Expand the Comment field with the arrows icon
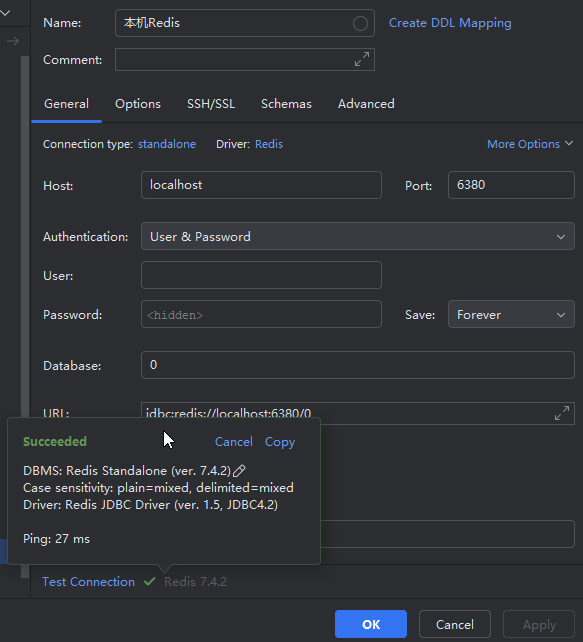The height and width of the screenshot is (642, 583). pos(362,59)
